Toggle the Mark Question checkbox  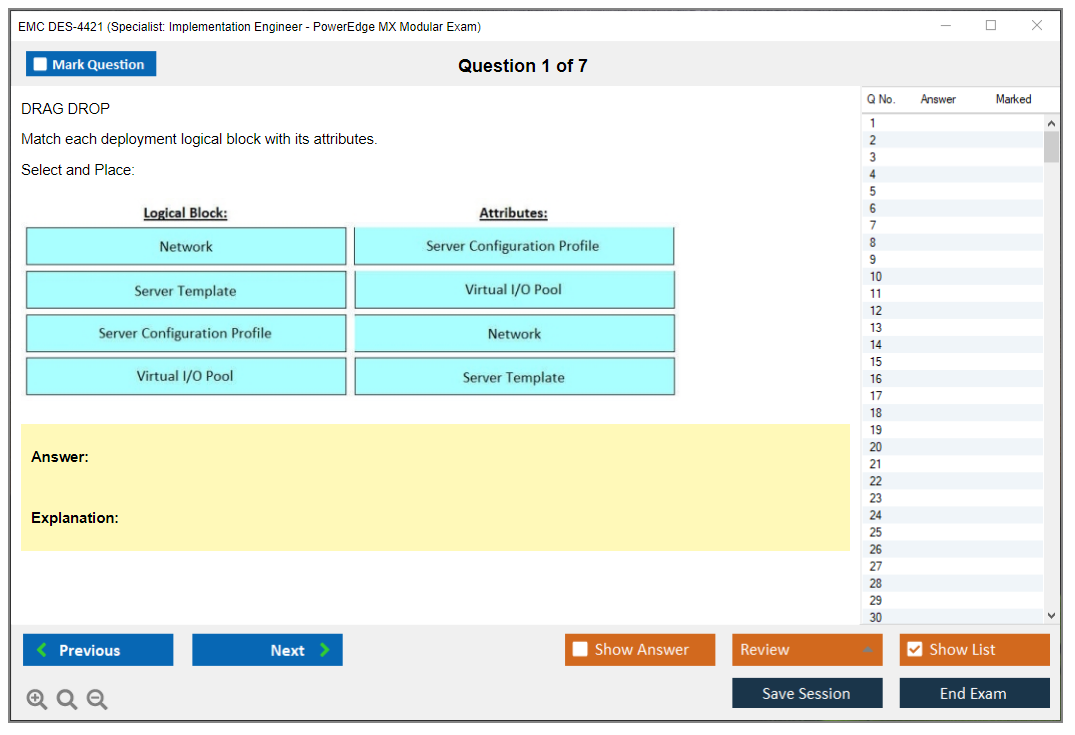pos(41,65)
